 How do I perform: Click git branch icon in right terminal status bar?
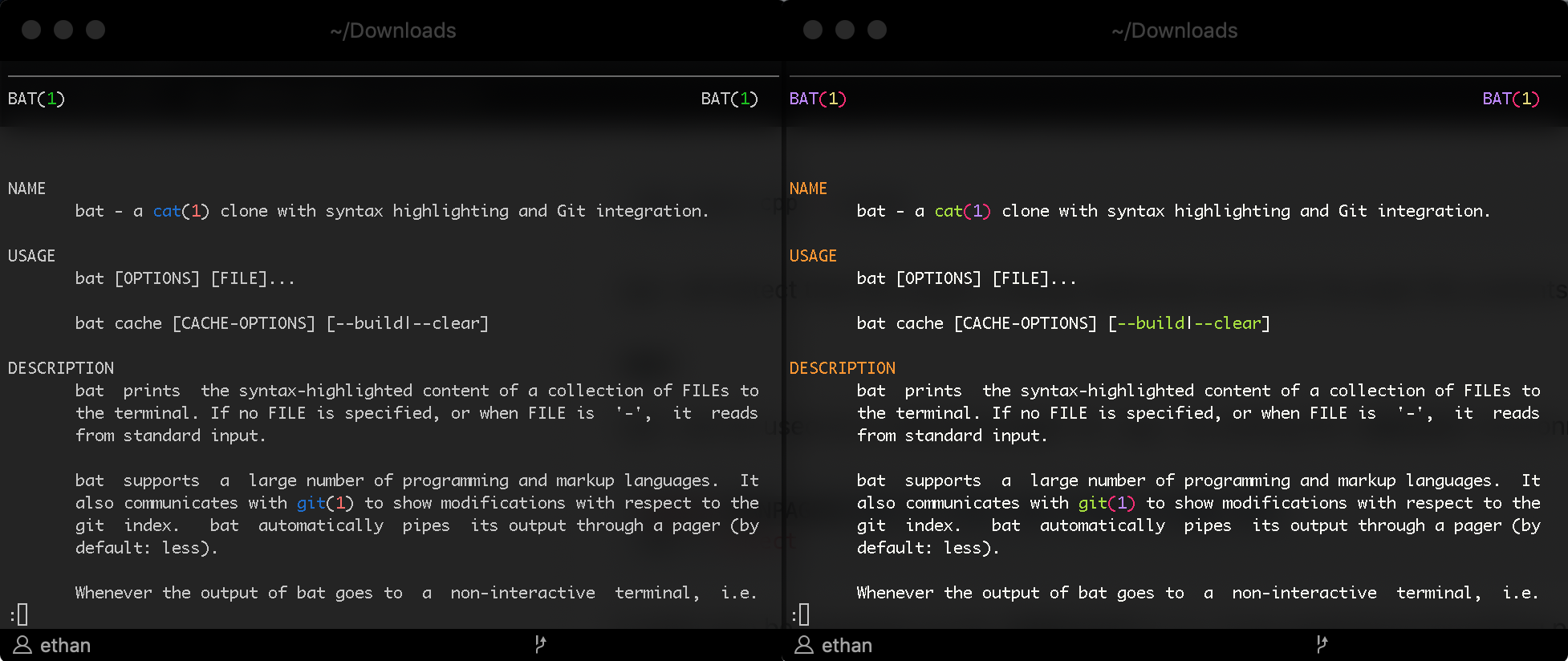point(1322,644)
